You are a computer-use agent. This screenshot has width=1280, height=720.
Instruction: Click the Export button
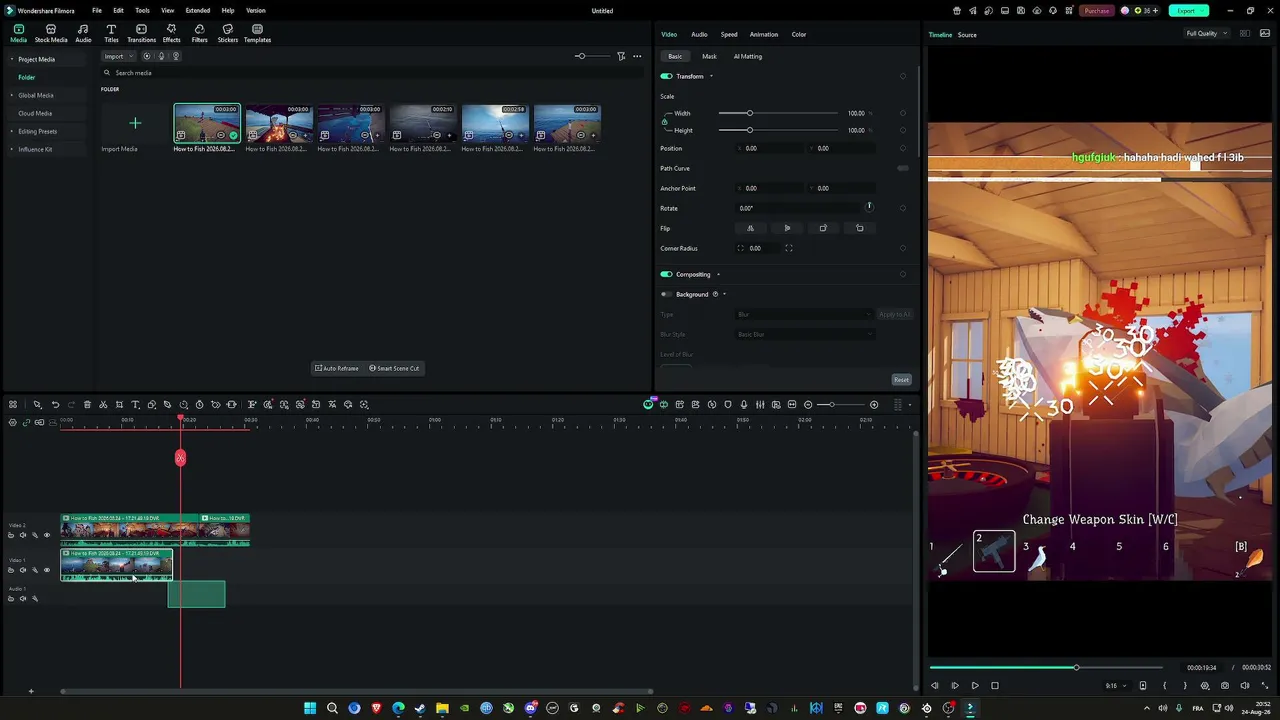1188,11
